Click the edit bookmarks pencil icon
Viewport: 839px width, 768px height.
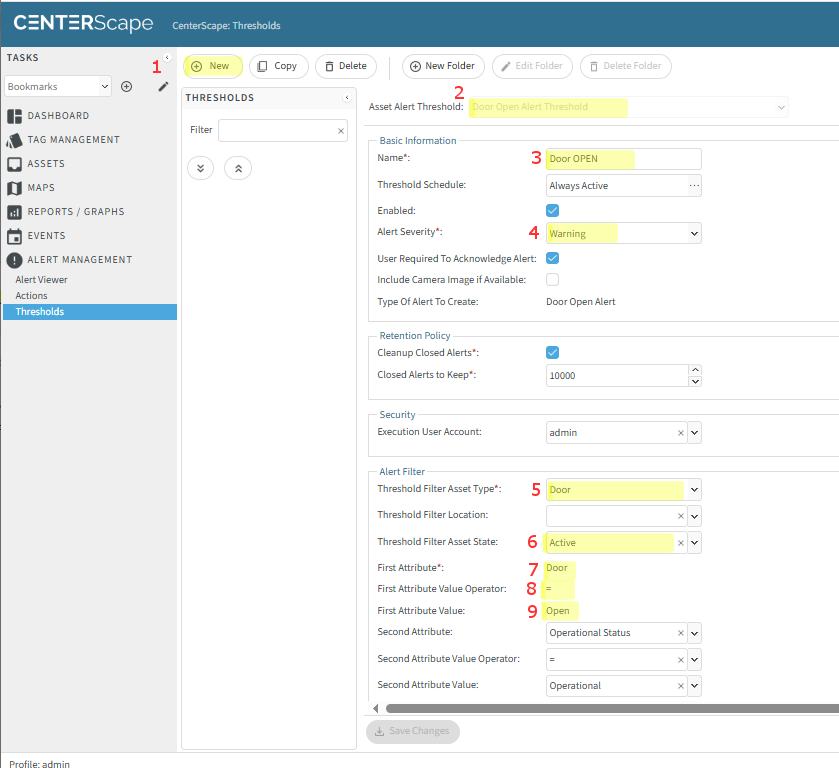pyautogui.click(x=163, y=87)
